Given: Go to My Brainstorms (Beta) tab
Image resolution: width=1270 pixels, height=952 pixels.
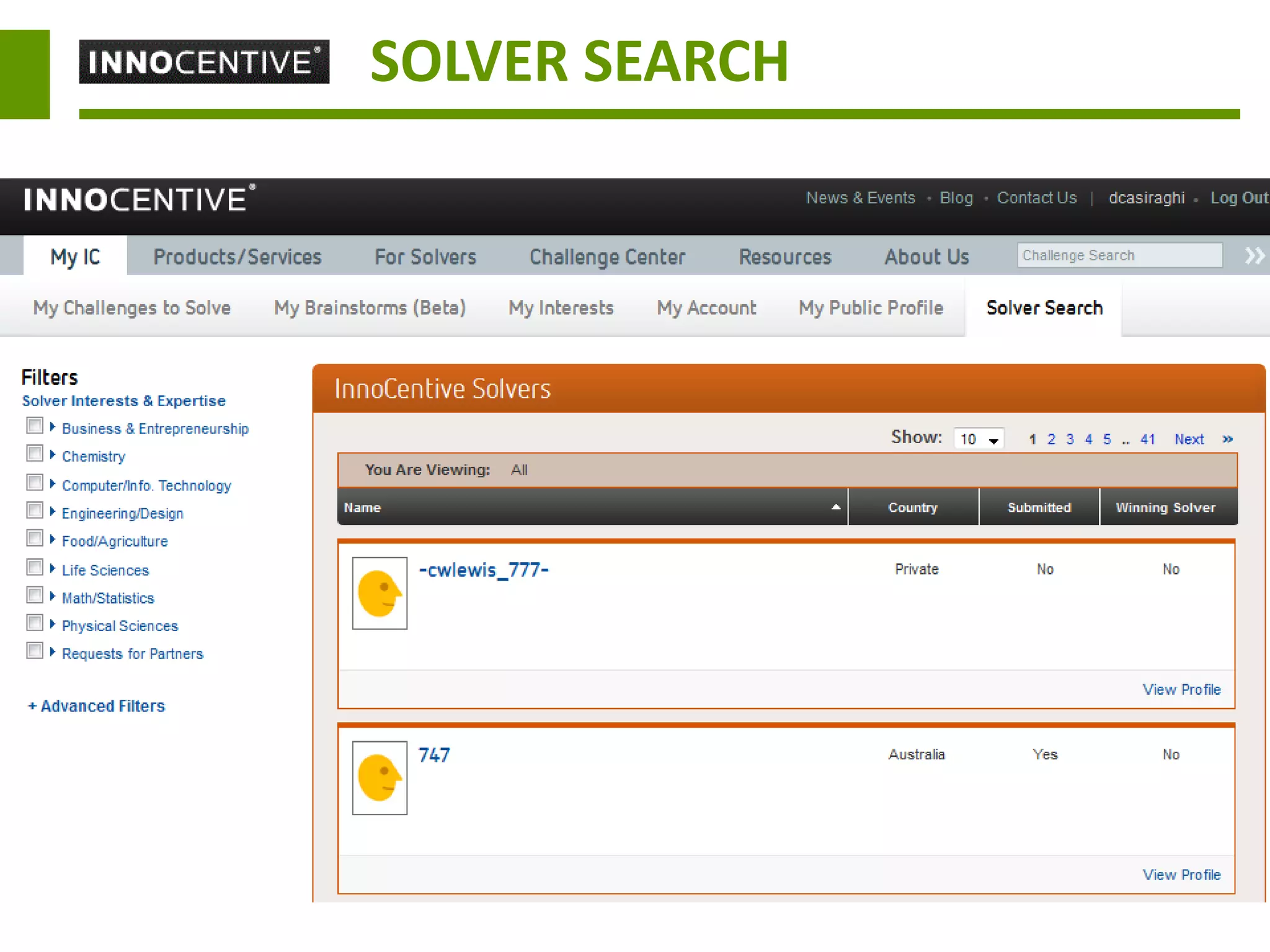Looking at the screenshot, I should tap(370, 308).
